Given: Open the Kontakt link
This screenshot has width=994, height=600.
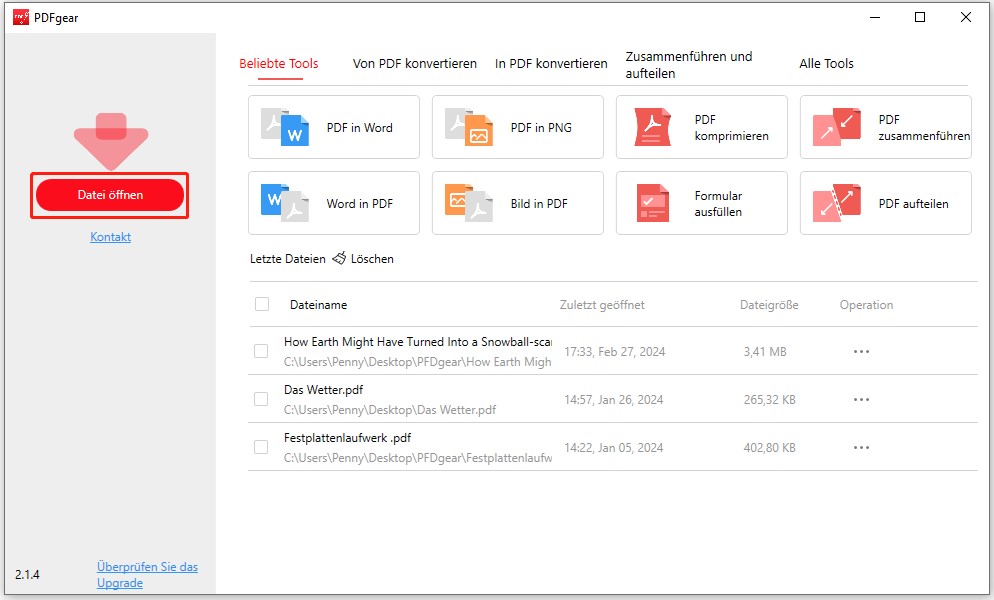Looking at the screenshot, I should click(x=109, y=237).
